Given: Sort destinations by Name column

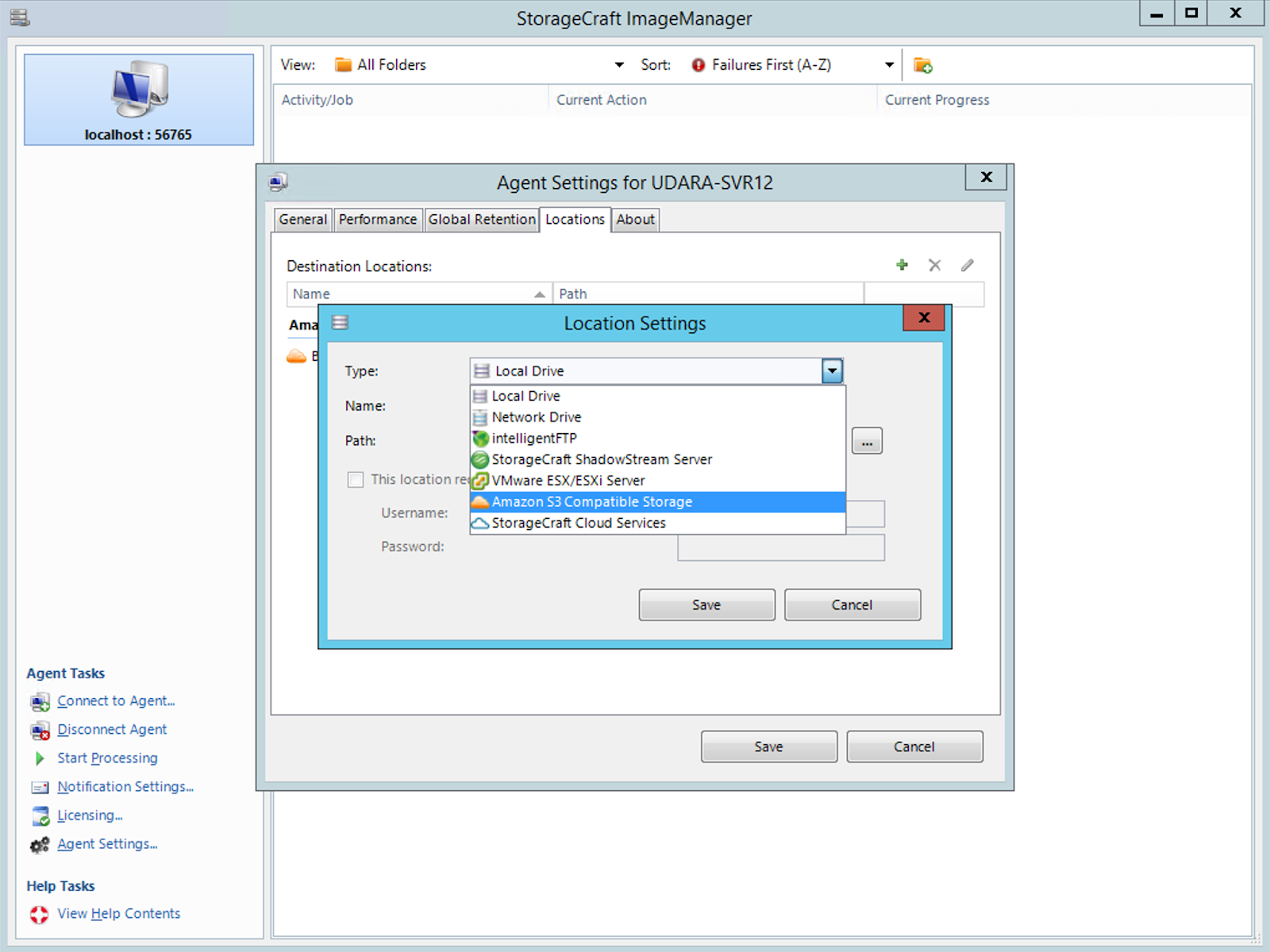Looking at the screenshot, I should [419, 294].
